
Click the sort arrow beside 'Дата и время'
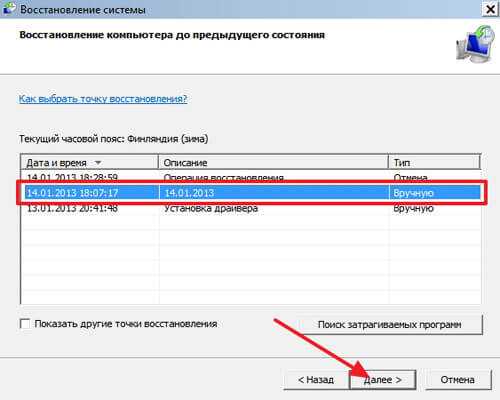click(x=98, y=163)
